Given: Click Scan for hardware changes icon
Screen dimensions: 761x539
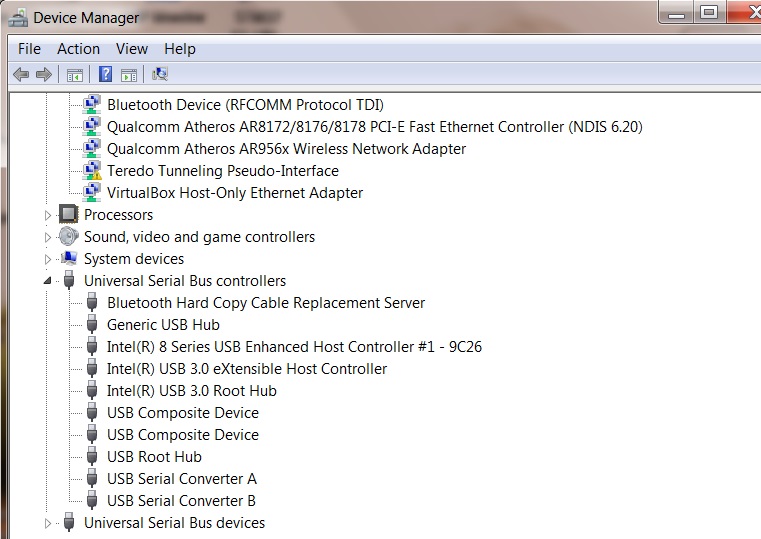Looking at the screenshot, I should point(160,74).
